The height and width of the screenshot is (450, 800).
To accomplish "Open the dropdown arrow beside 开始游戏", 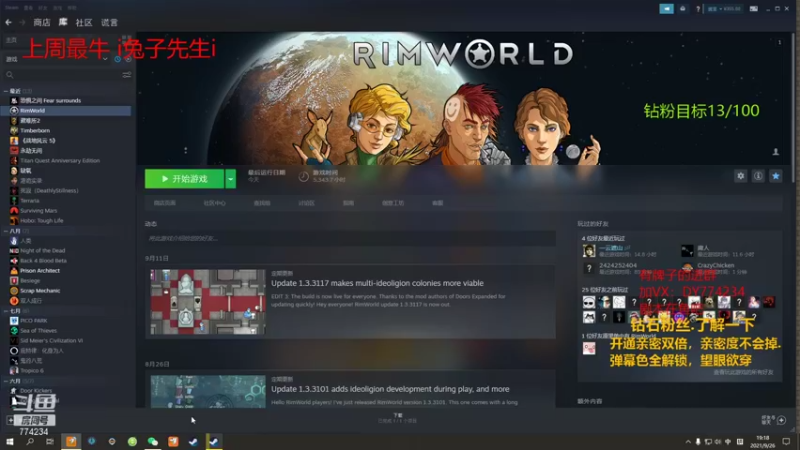I will 231,179.
